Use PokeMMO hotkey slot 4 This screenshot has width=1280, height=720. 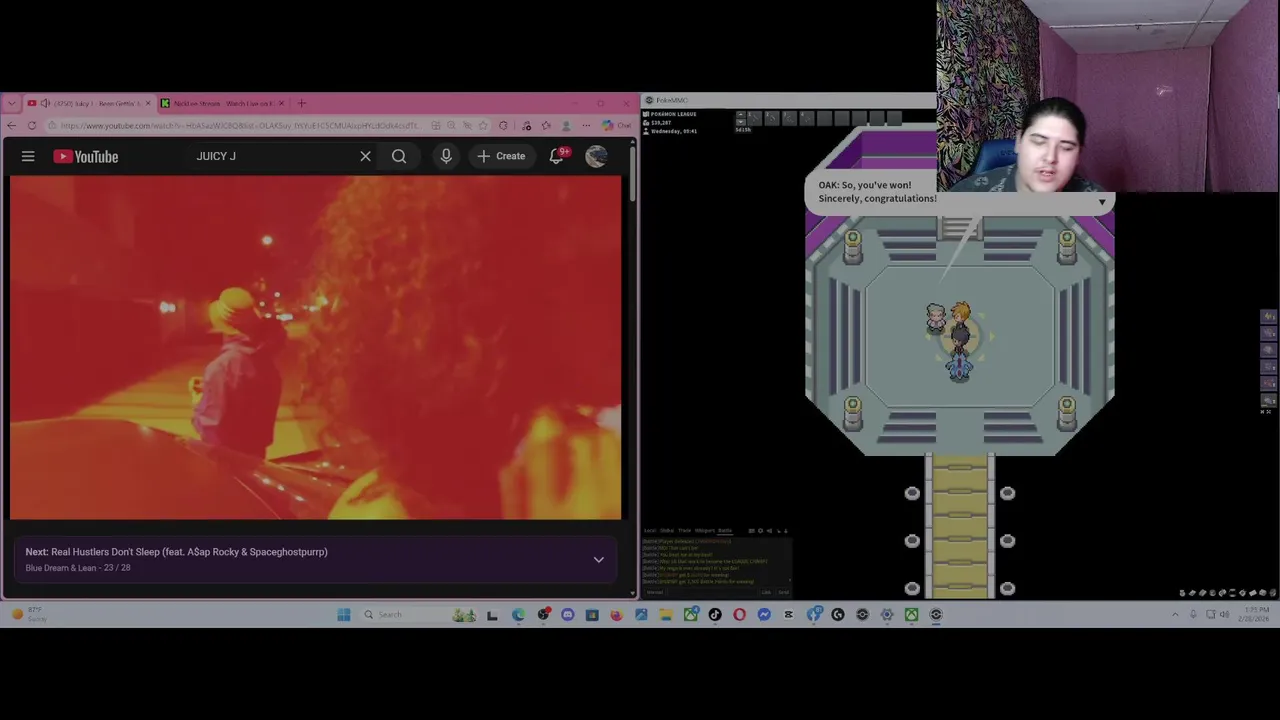807,118
